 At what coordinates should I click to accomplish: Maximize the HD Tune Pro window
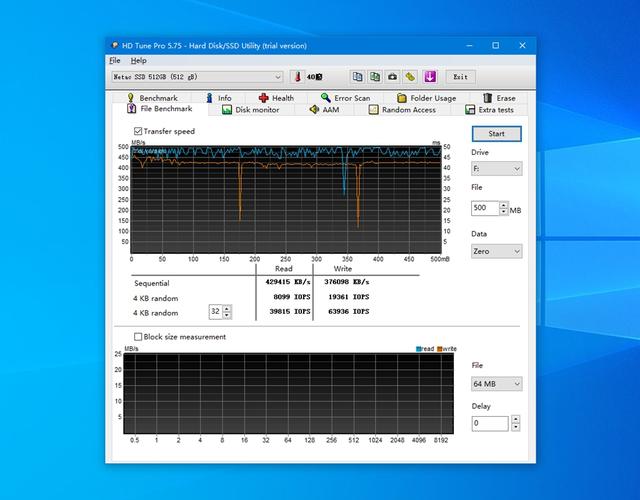click(x=496, y=45)
